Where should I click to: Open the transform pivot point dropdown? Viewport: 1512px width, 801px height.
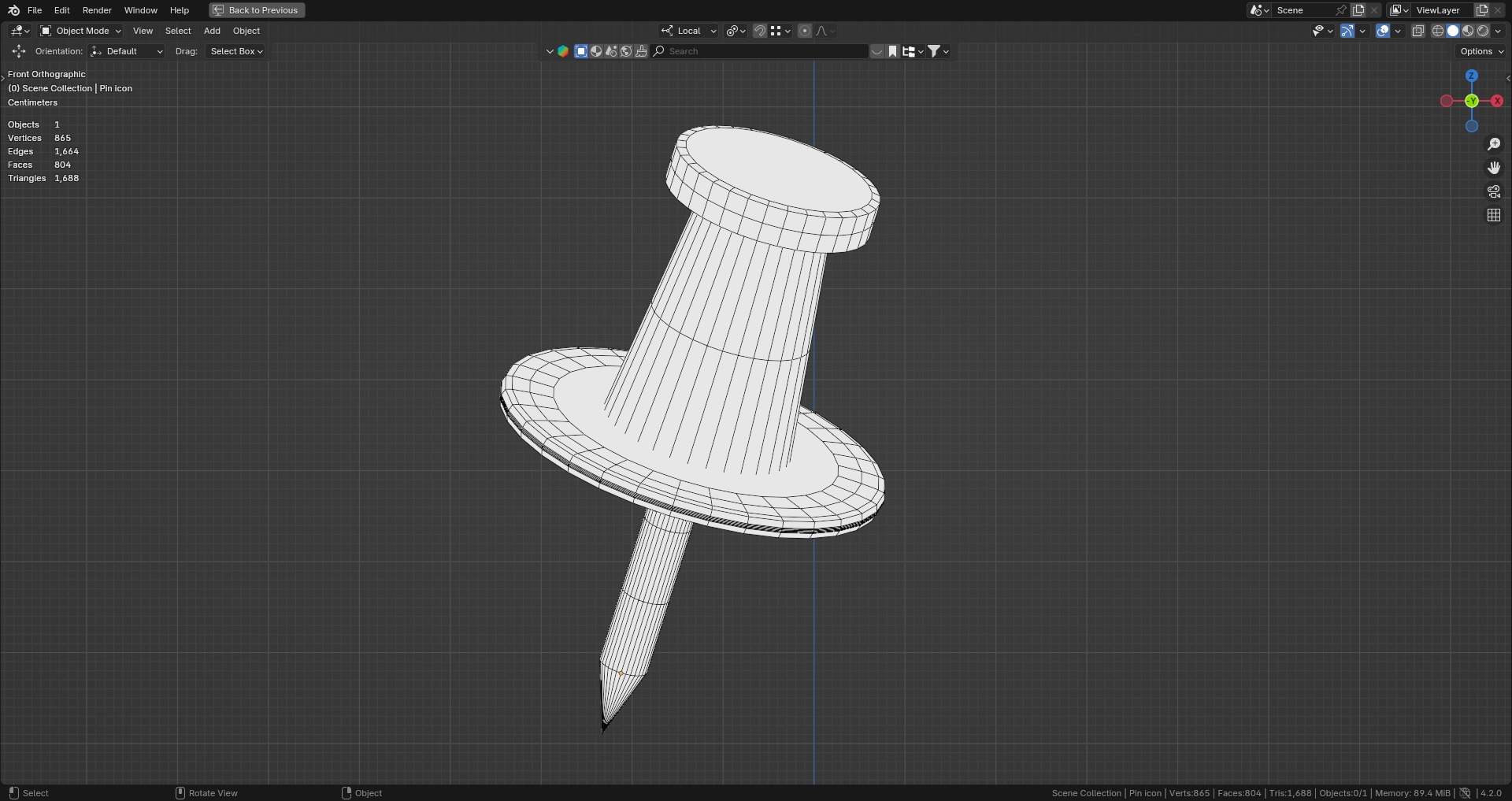pyautogui.click(x=736, y=31)
